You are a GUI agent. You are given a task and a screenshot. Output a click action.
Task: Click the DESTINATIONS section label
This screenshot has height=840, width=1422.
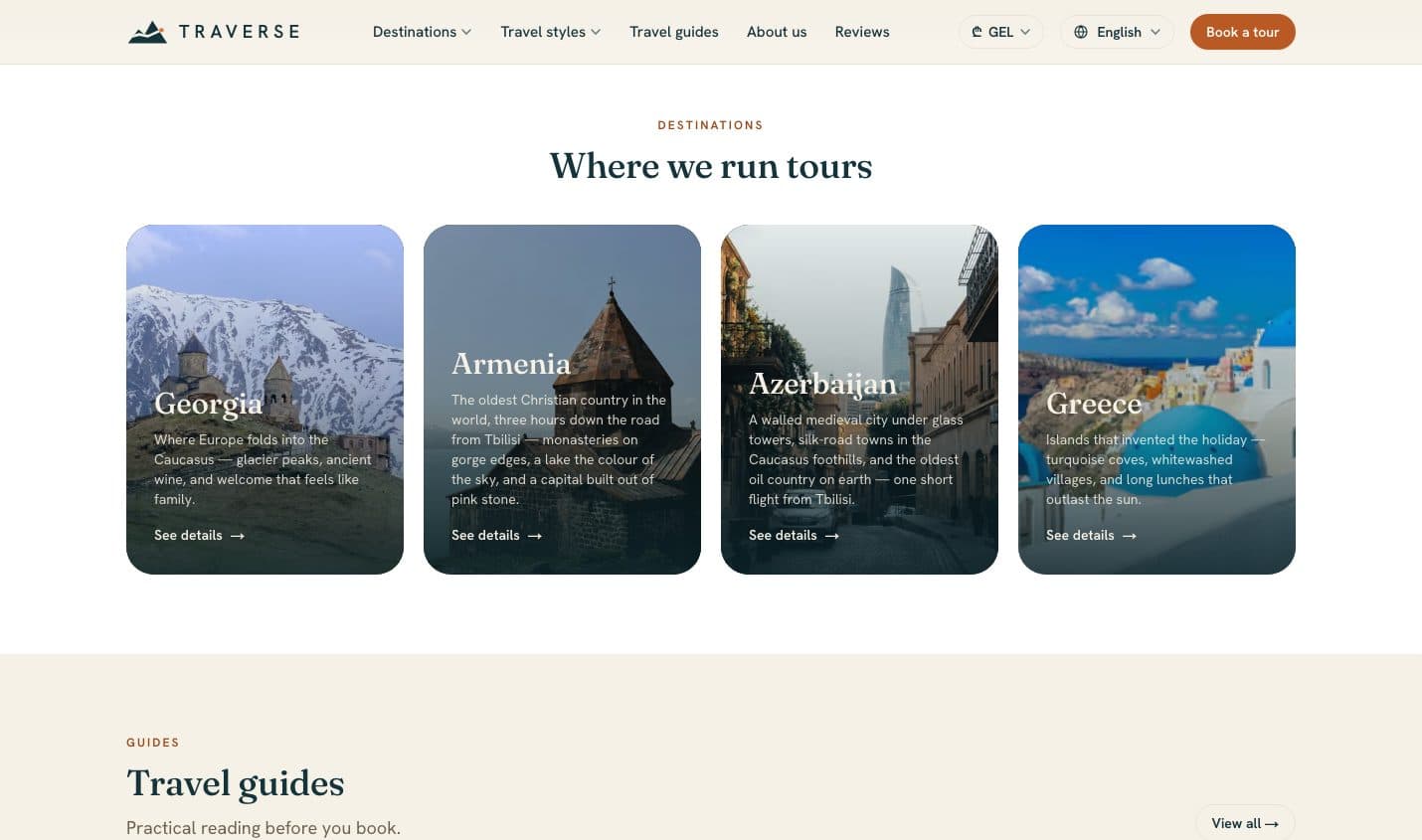(x=711, y=125)
